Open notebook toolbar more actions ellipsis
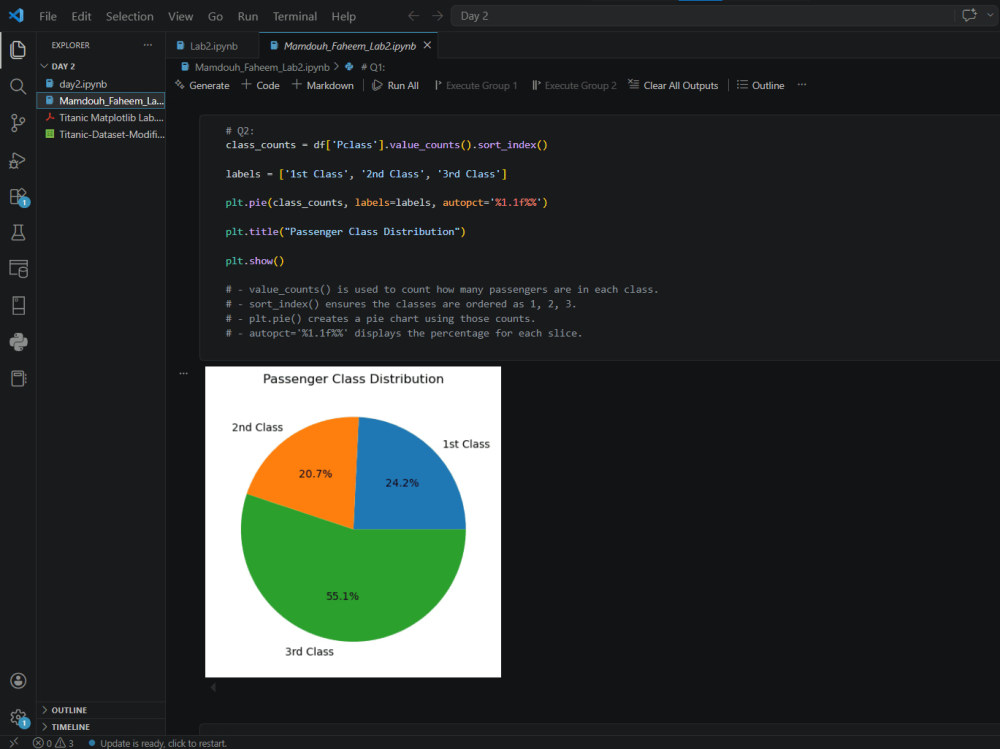Screen dimensions: 1000x749 tap(802, 85)
